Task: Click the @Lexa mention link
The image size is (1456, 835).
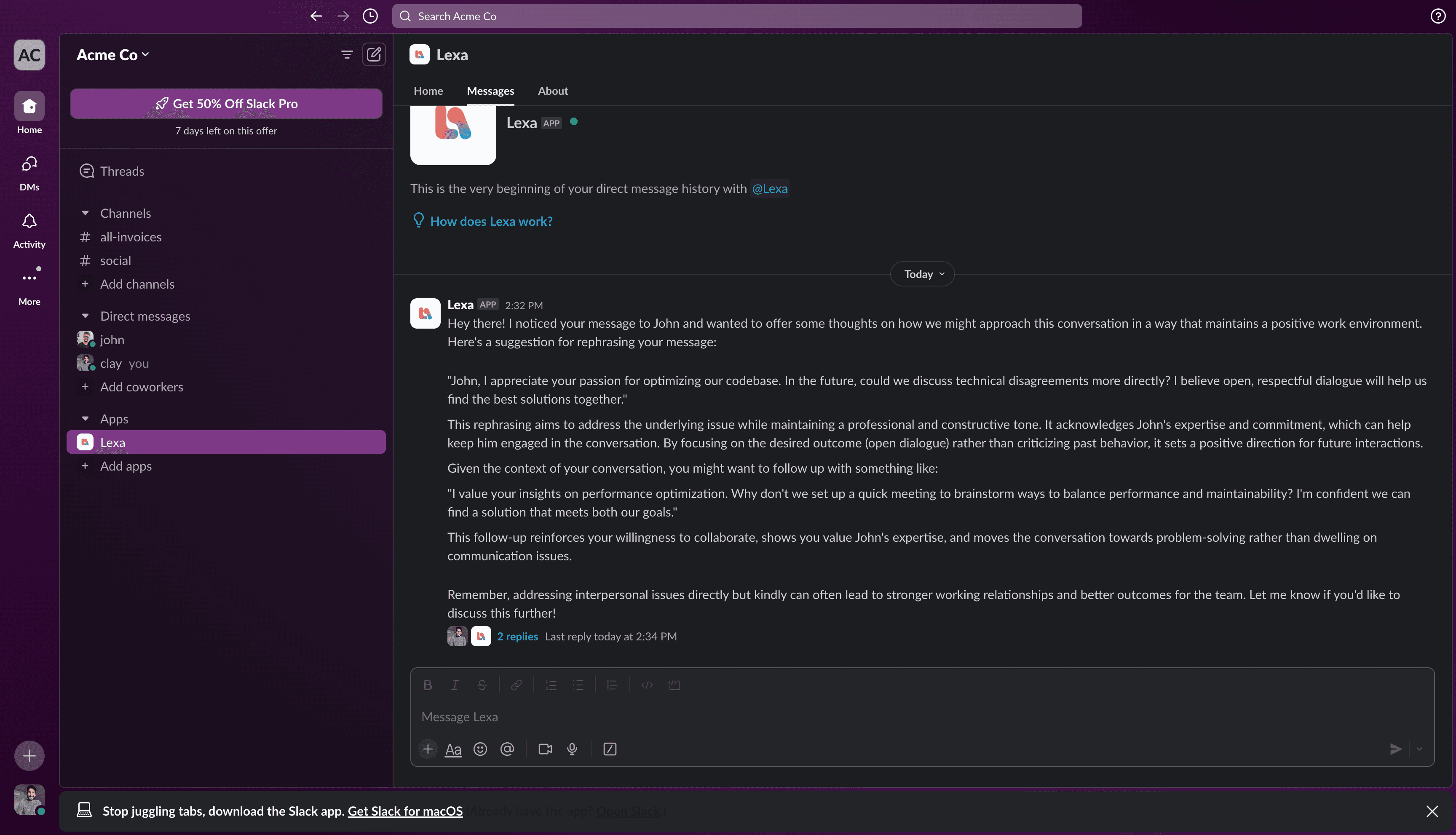Action: 770,188
